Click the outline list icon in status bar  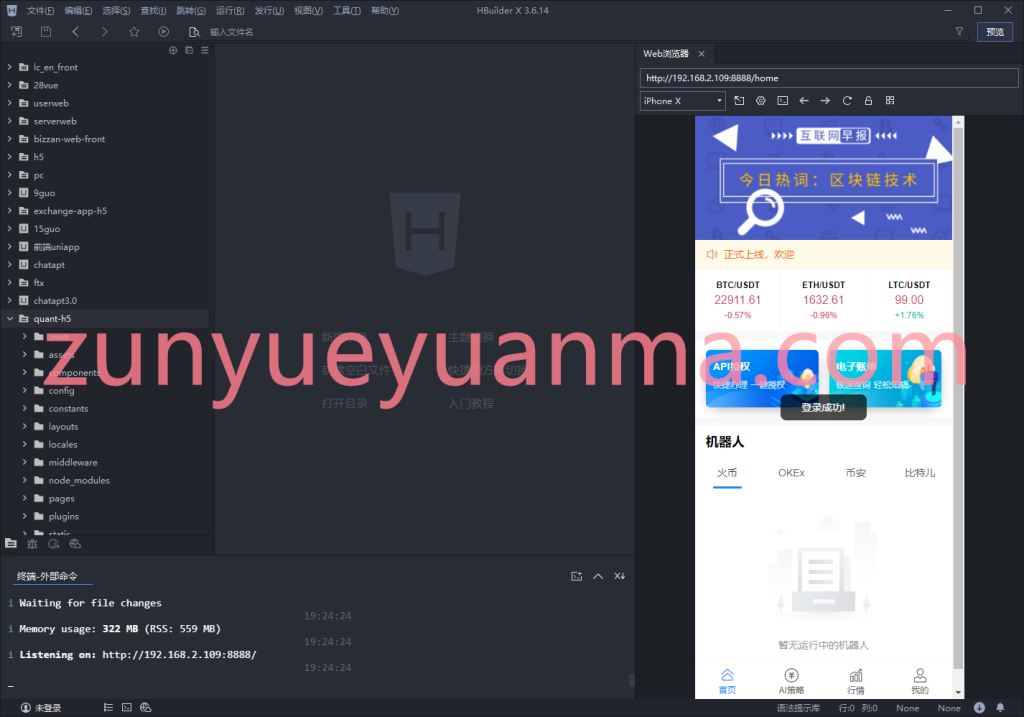(x=108, y=707)
